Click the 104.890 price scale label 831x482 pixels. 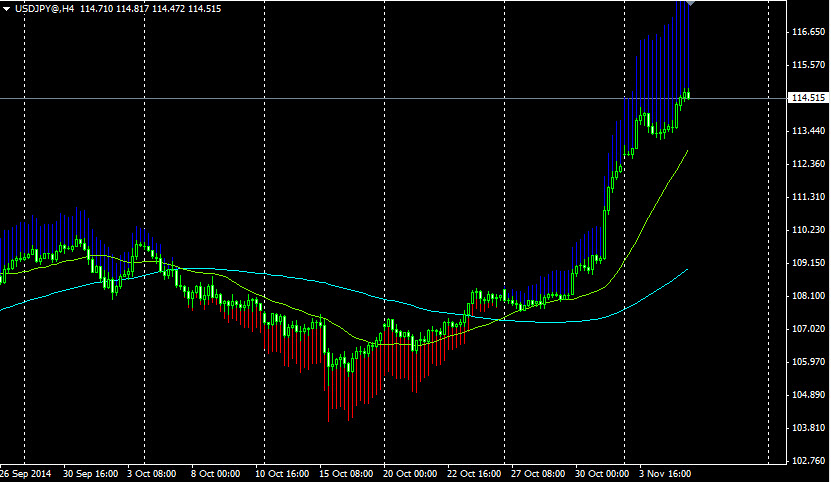click(x=808, y=395)
